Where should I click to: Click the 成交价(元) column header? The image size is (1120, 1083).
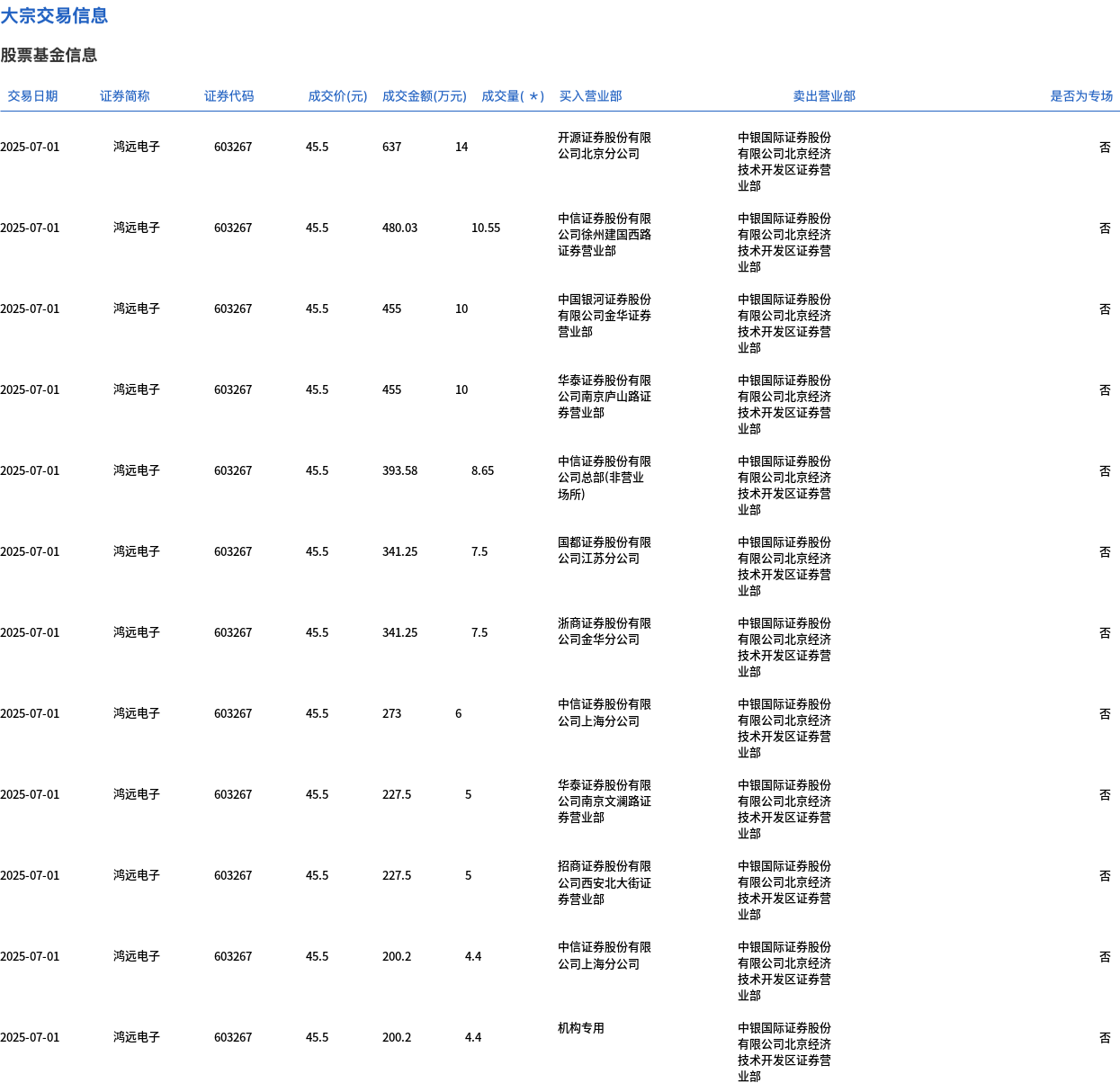coord(337,96)
